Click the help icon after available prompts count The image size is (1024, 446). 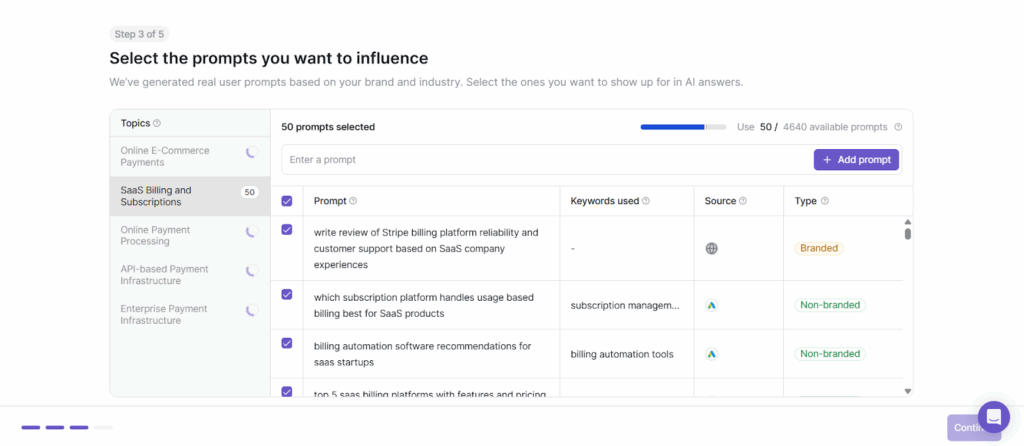point(898,127)
